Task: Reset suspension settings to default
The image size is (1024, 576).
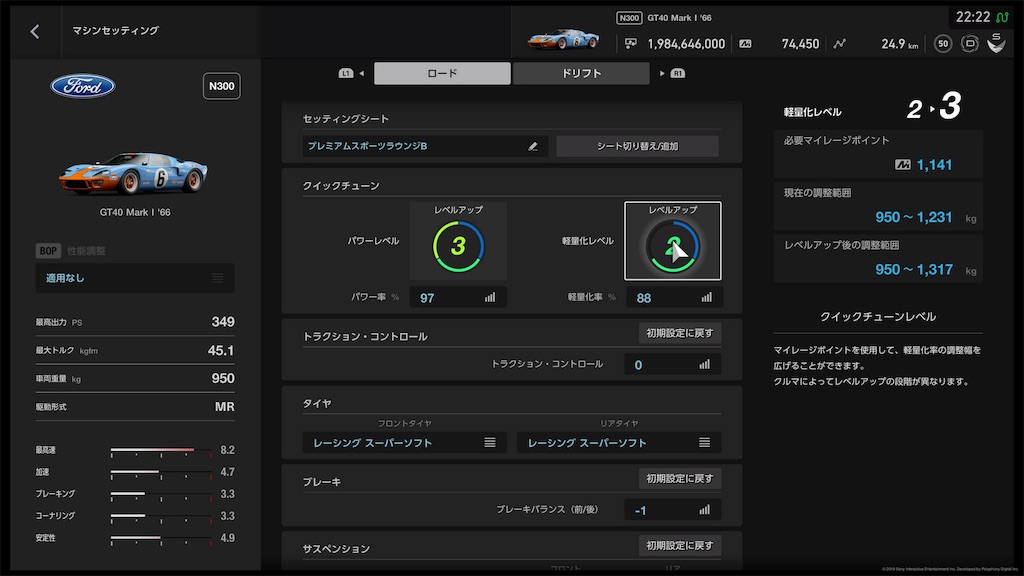Action: (680, 545)
